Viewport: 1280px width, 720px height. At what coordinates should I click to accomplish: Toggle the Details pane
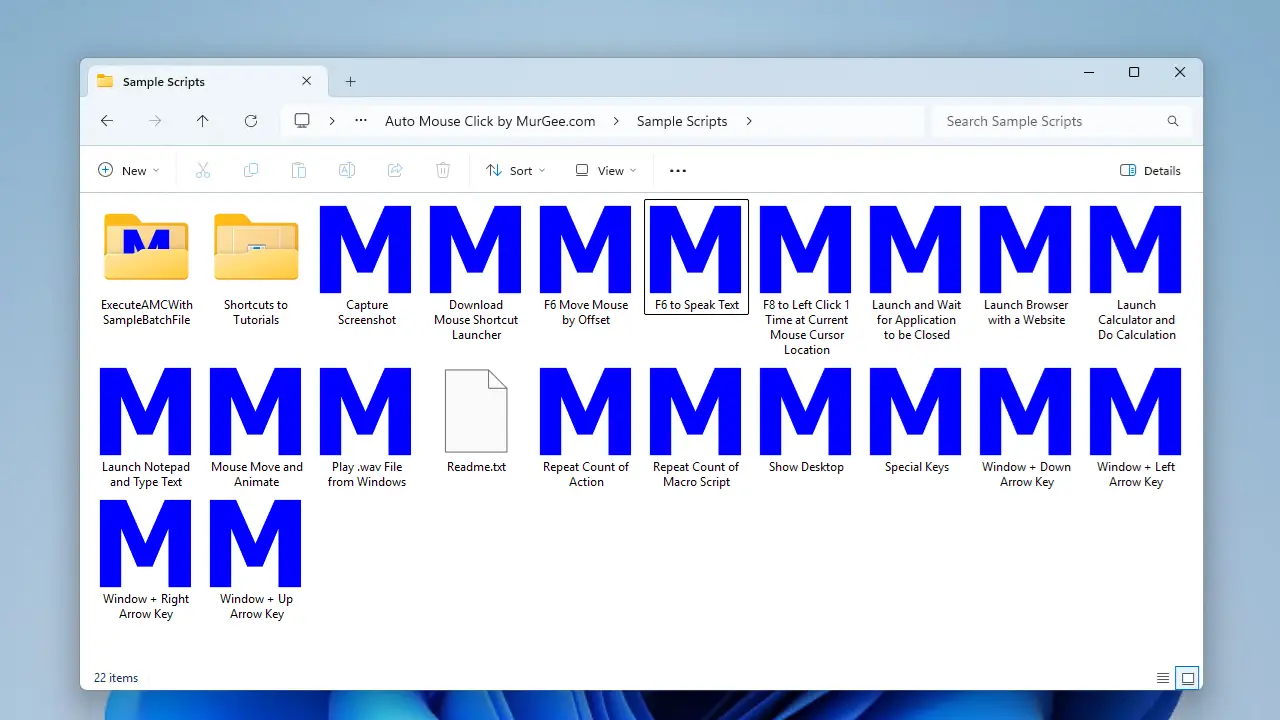tap(1150, 171)
